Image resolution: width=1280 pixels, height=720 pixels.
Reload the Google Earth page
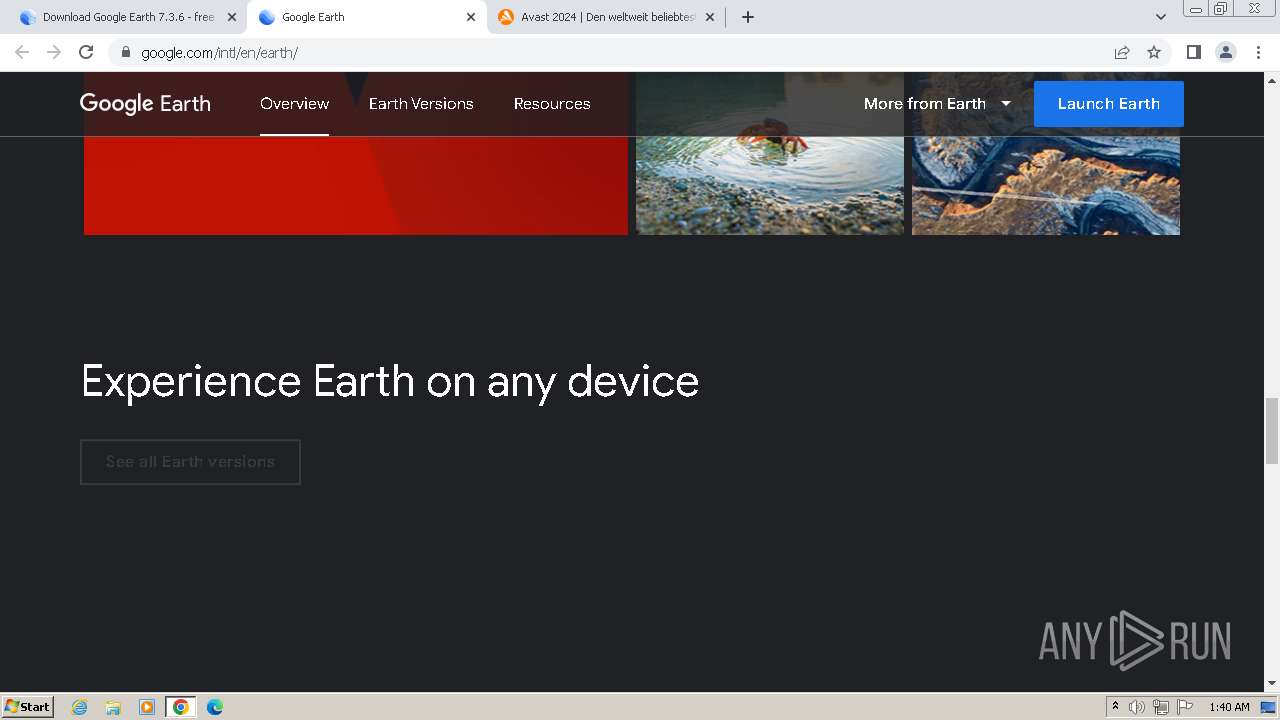(86, 52)
